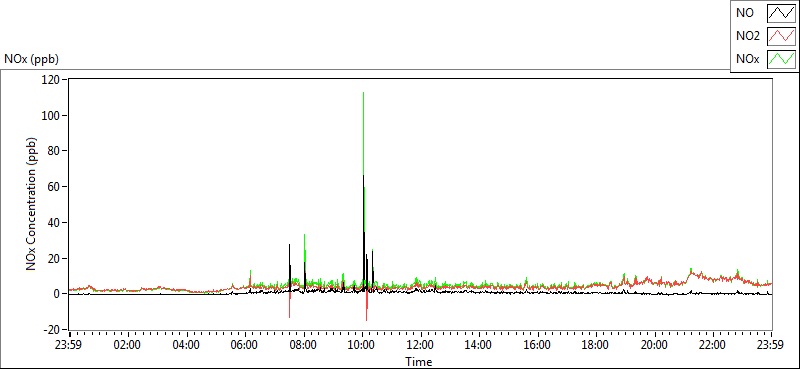Click the 0 y-axis tick label
The width and height of the screenshot is (800, 369).
coord(57,294)
